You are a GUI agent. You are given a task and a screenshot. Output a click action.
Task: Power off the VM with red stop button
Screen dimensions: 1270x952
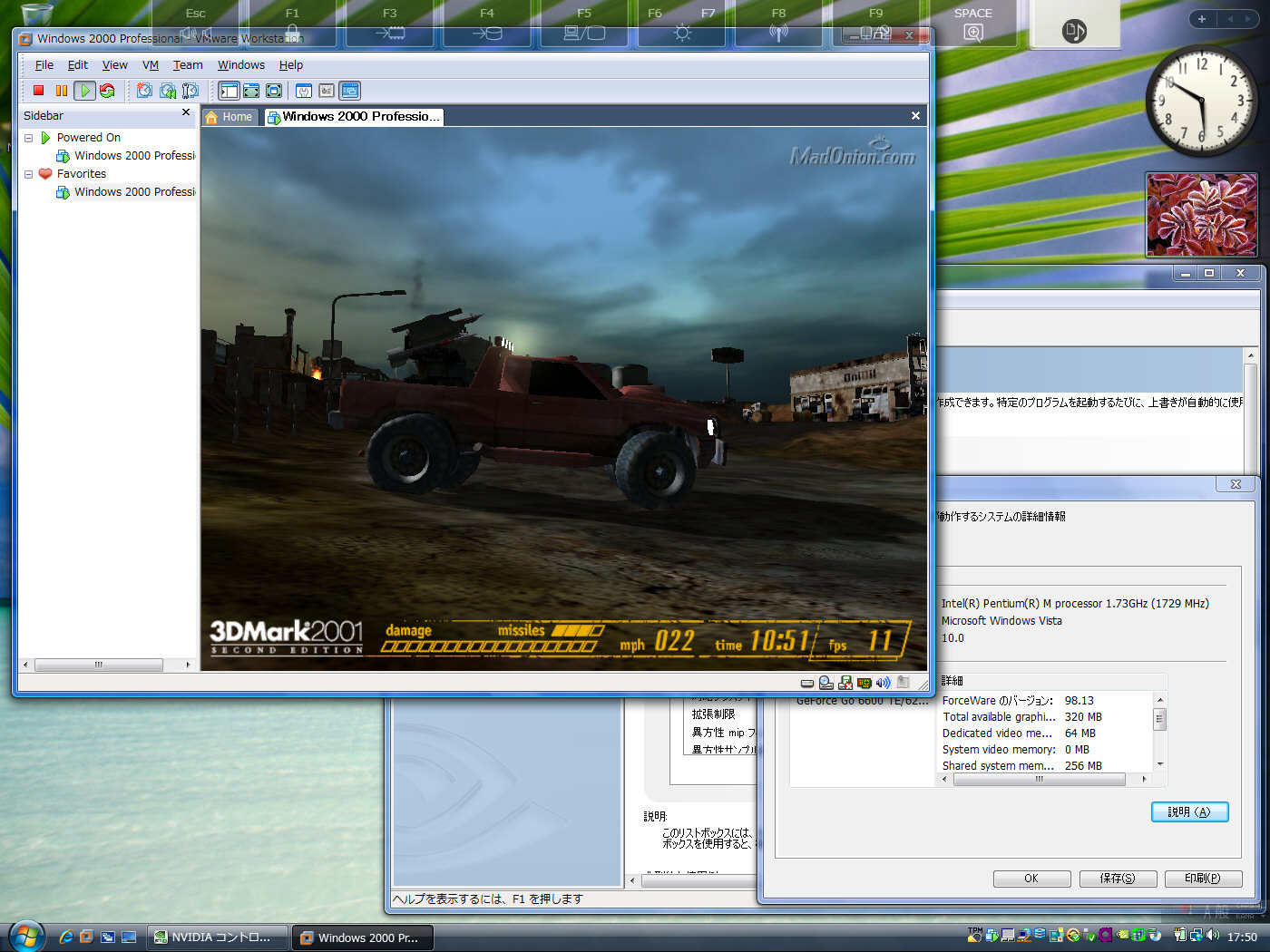click(x=38, y=91)
